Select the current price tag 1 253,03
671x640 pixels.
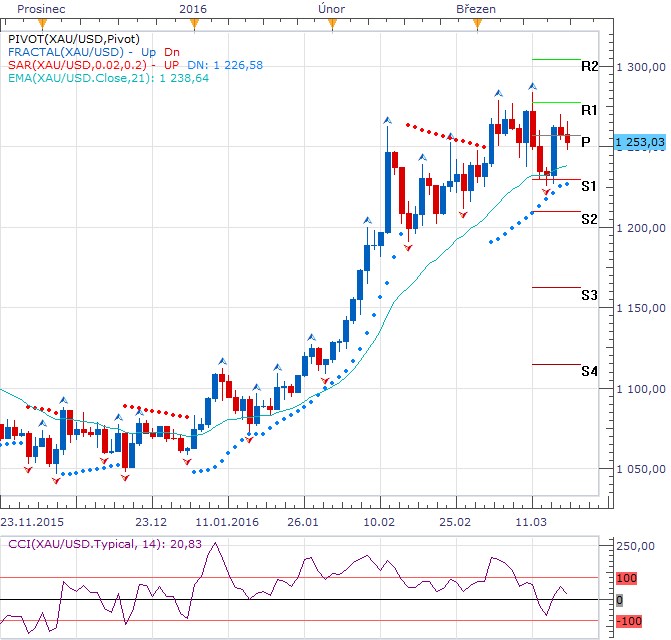coord(640,143)
